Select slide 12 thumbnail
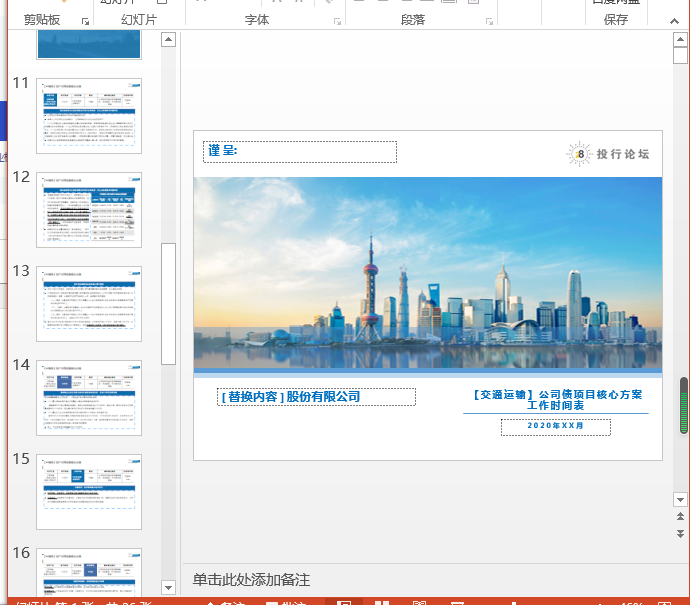The image size is (690, 605). pyautogui.click(x=89, y=210)
